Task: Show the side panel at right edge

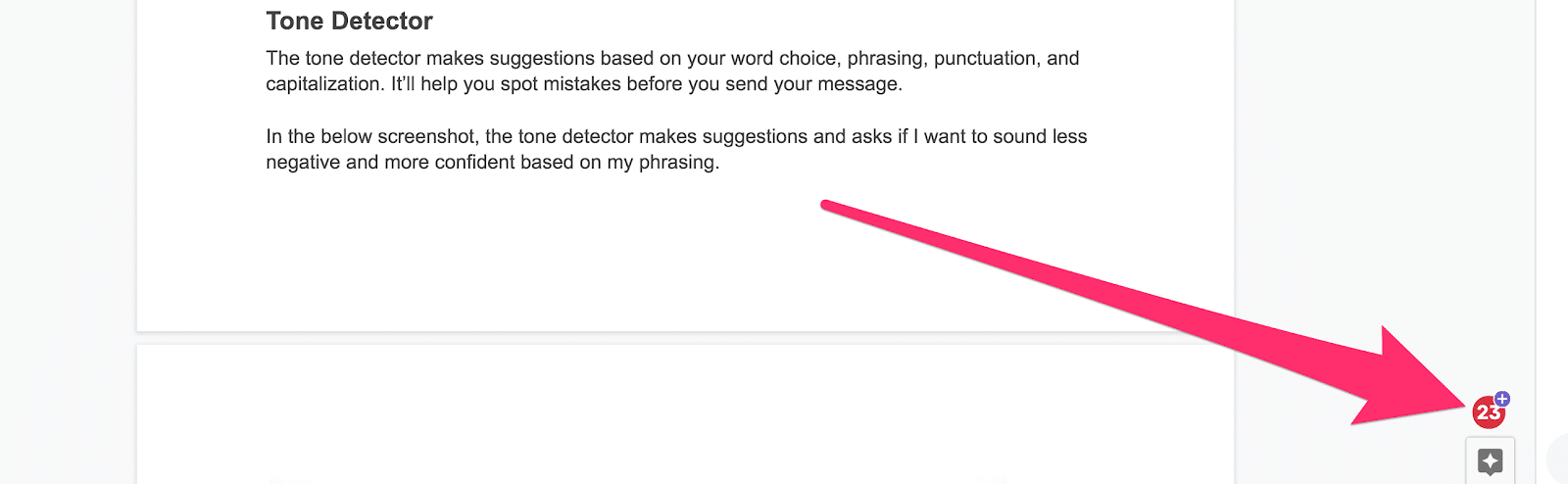Action: (1558, 459)
